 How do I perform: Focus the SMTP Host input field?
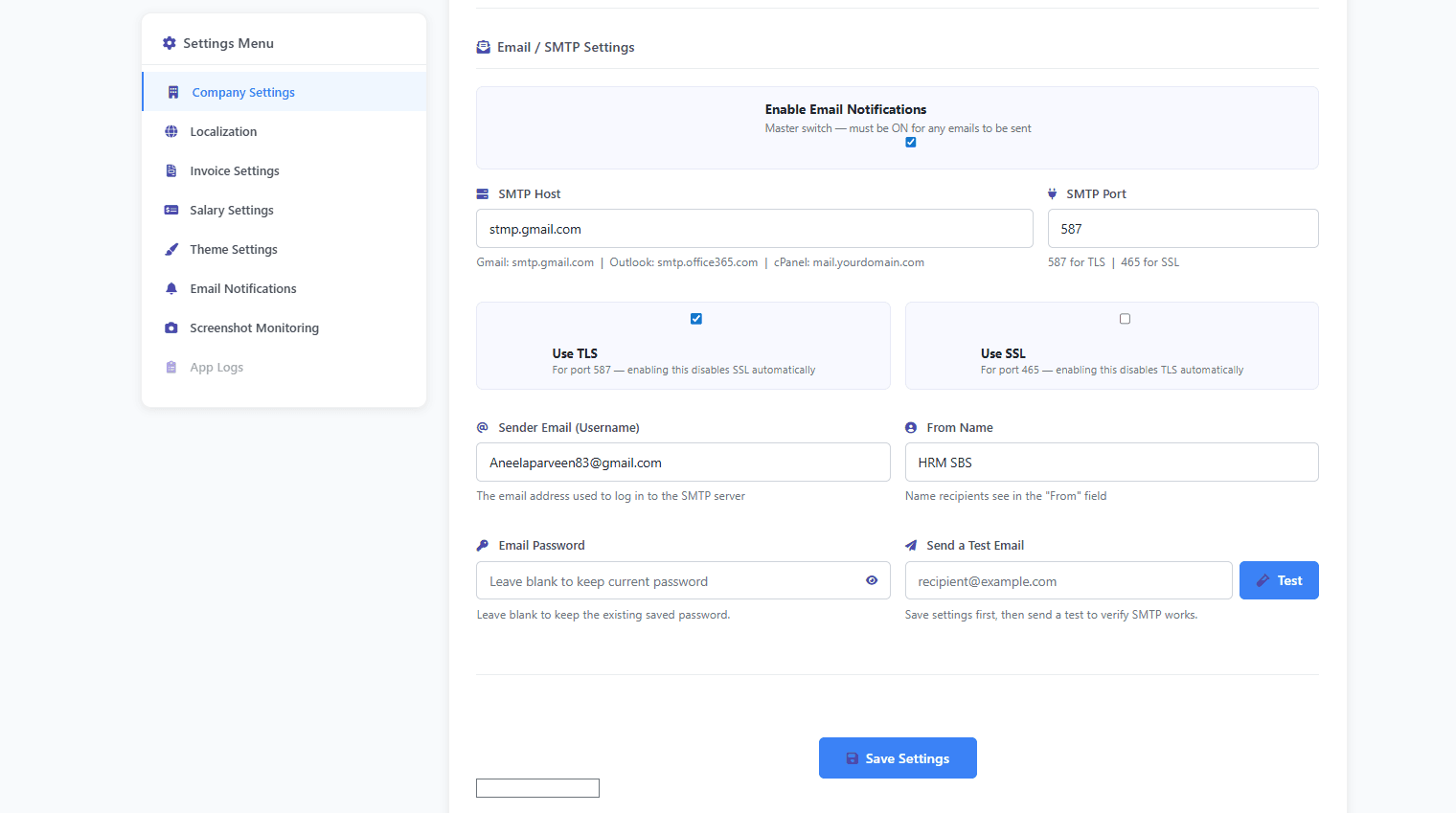(755, 229)
